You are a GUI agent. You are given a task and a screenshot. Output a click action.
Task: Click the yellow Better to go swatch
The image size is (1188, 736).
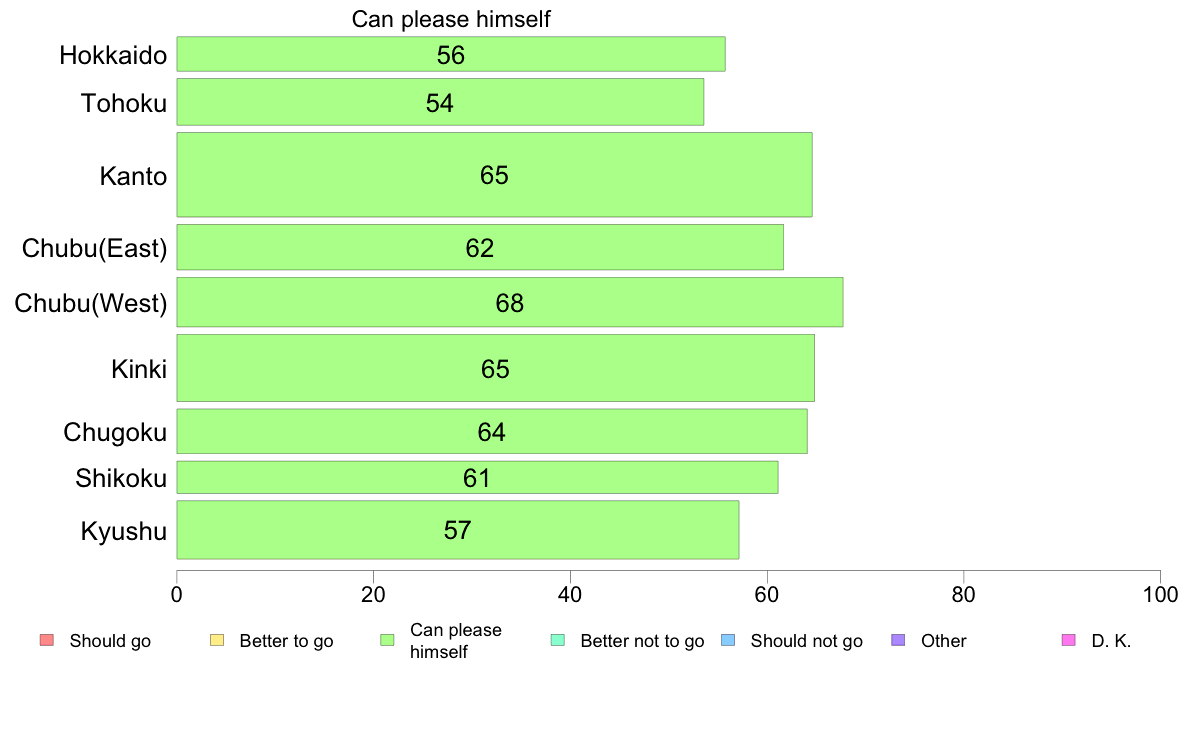[217, 640]
